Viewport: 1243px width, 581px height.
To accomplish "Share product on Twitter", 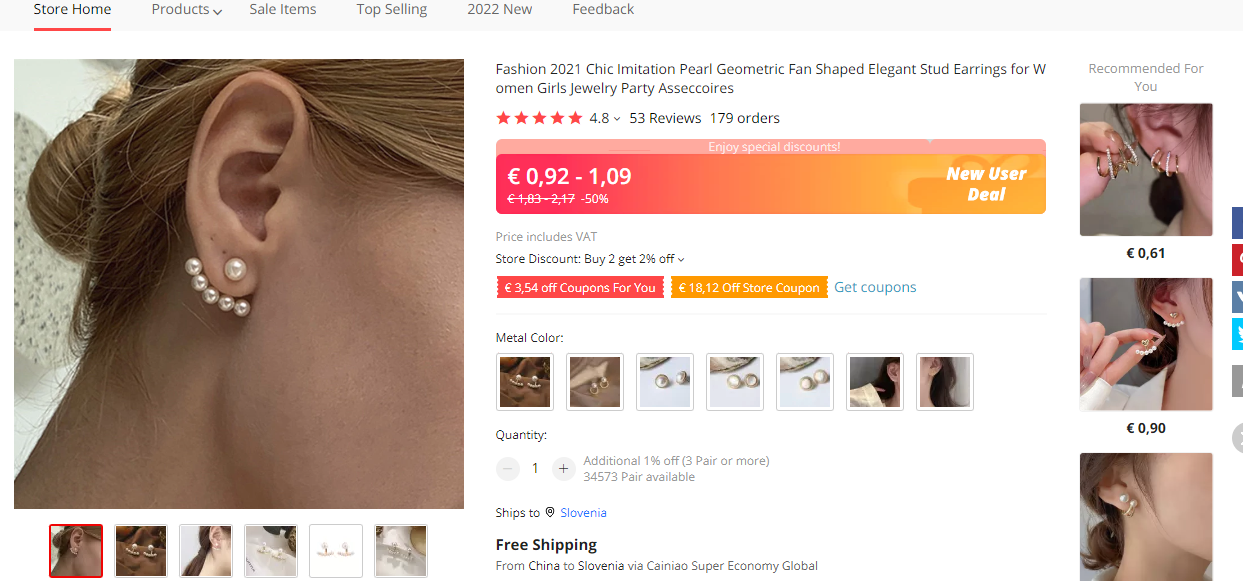I will [1238, 333].
